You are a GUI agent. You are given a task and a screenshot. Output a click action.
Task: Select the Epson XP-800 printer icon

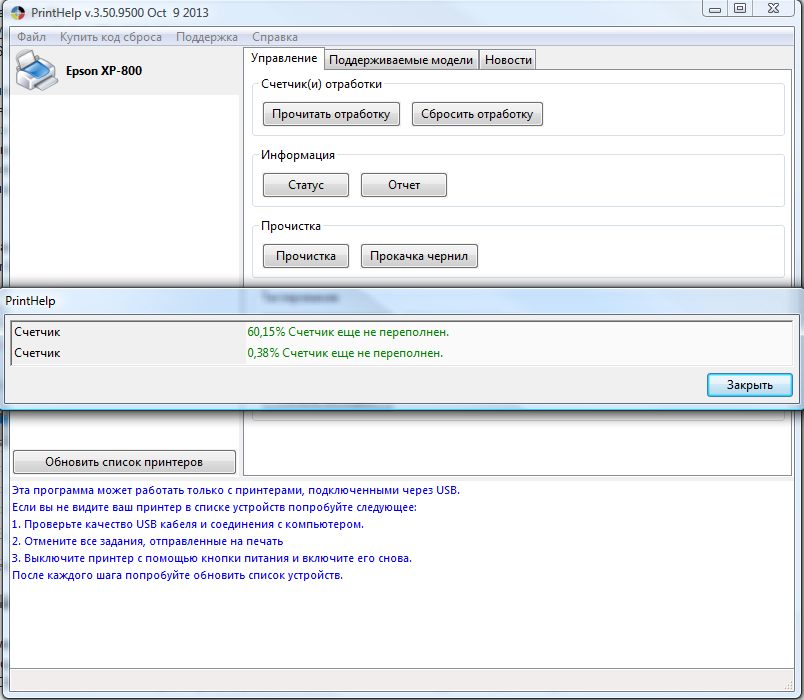tap(35, 71)
